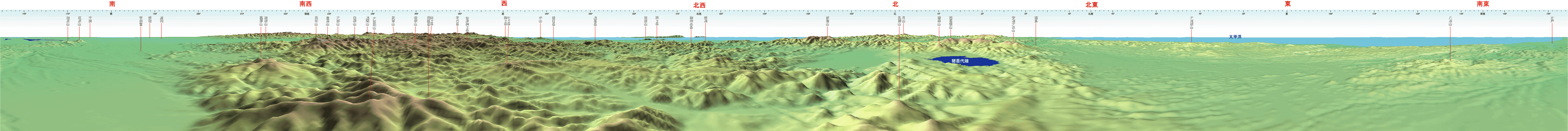Click the 南西 (Southwest) compass heading
The width and height of the screenshot is (1568, 131).
[x=306, y=4]
